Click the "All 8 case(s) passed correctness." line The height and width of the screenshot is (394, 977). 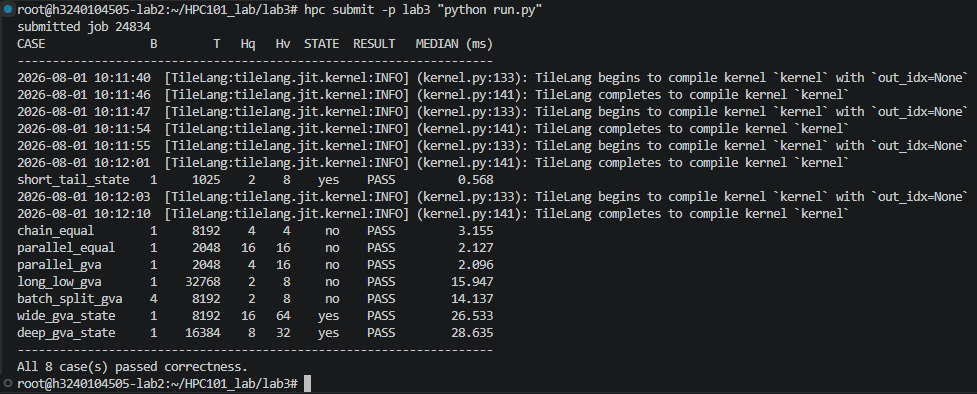132,367
